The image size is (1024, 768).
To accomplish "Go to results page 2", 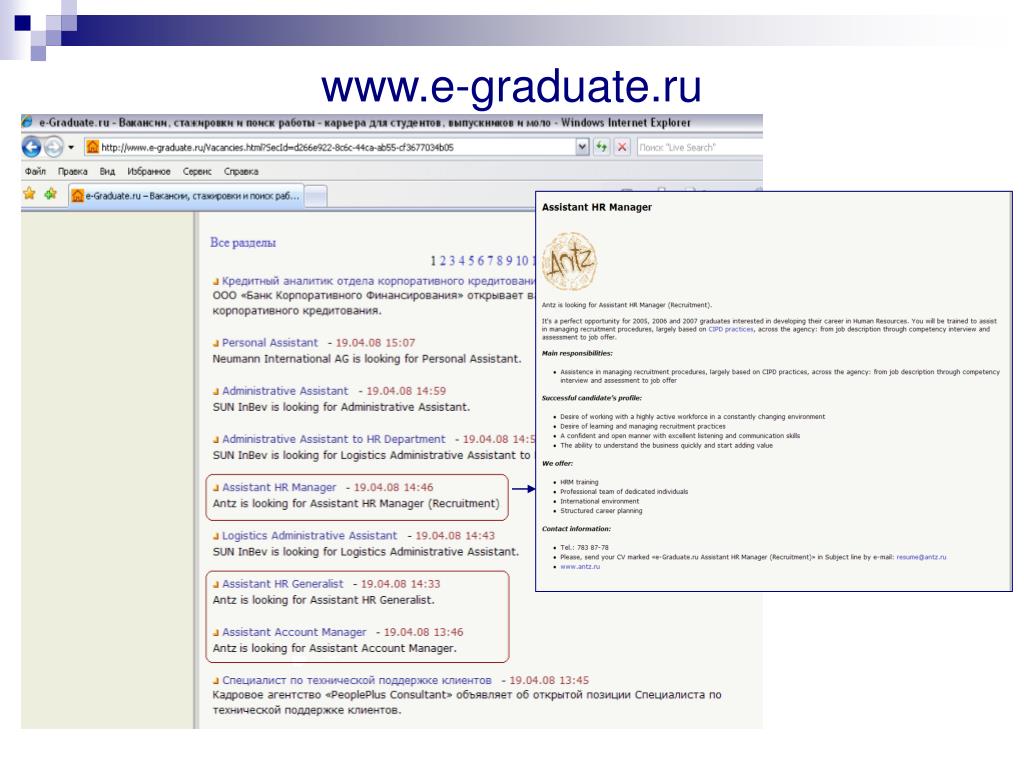I will tap(443, 261).
